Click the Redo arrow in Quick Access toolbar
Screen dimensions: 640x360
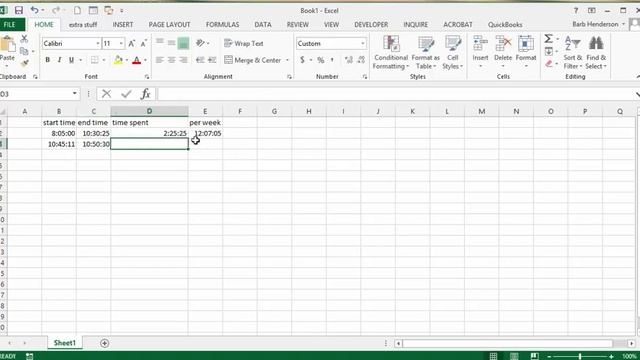click(56, 11)
